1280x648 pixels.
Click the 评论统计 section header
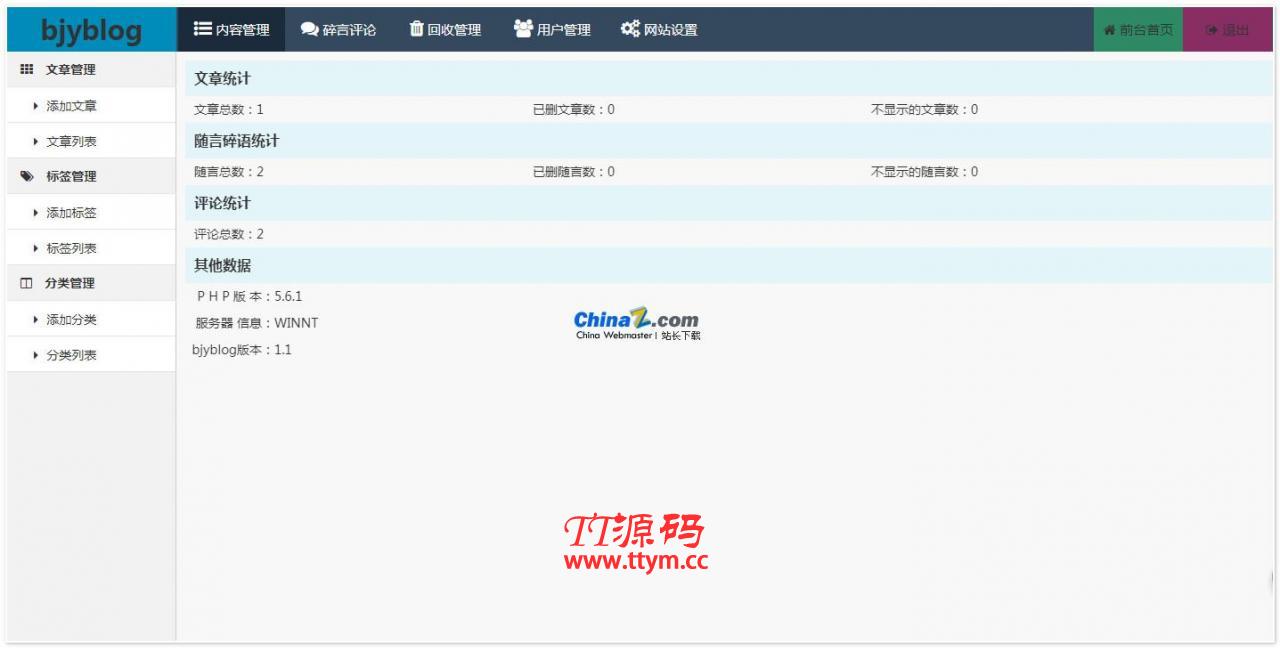click(729, 203)
